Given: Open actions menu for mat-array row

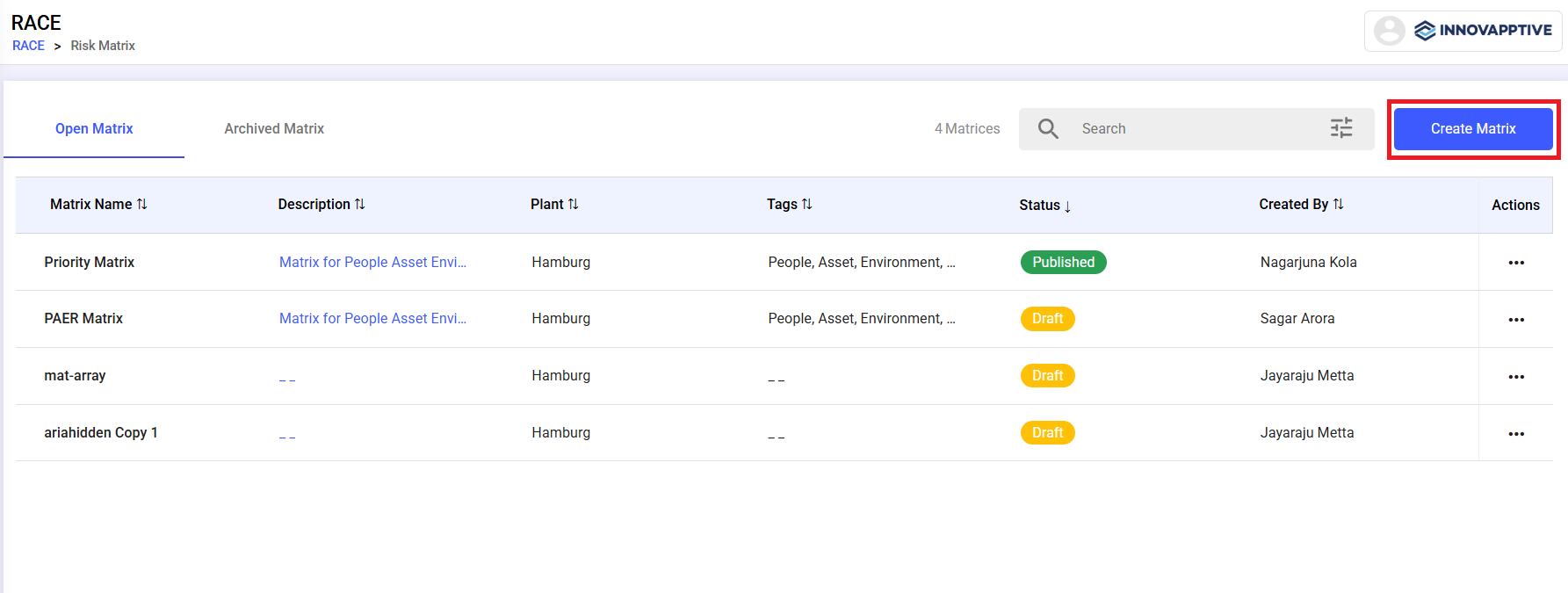Looking at the screenshot, I should pyautogui.click(x=1515, y=377).
